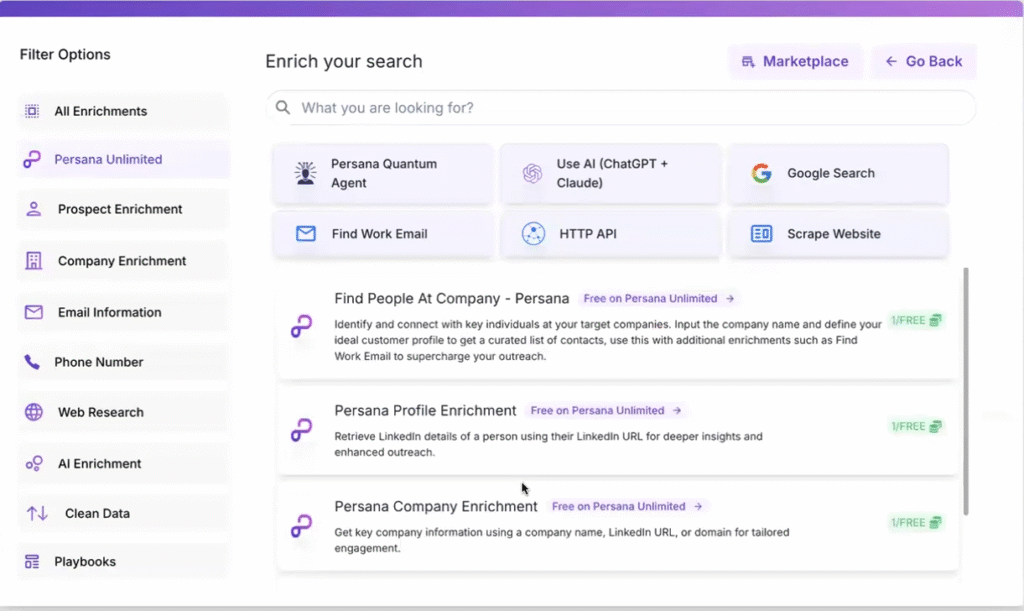Viewport: 1024px width, 611px height.
Task: Click the Clean Data arrows icon
Action: tap(37, 513)
